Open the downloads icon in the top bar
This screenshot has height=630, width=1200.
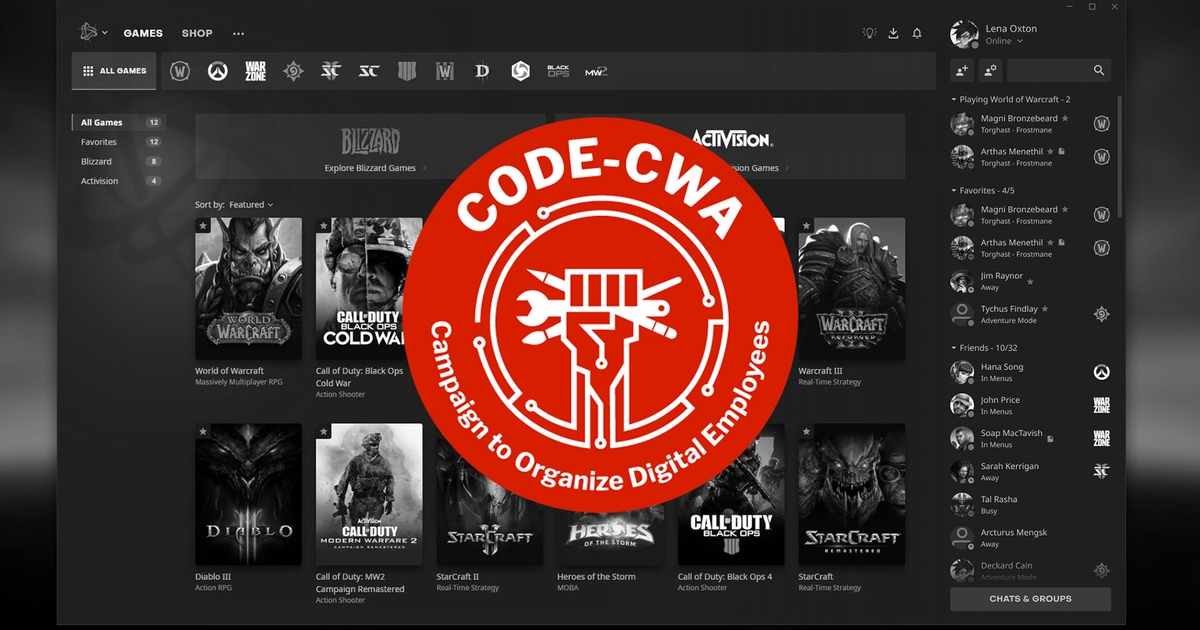pyautogui.click(x=893, y=33)
